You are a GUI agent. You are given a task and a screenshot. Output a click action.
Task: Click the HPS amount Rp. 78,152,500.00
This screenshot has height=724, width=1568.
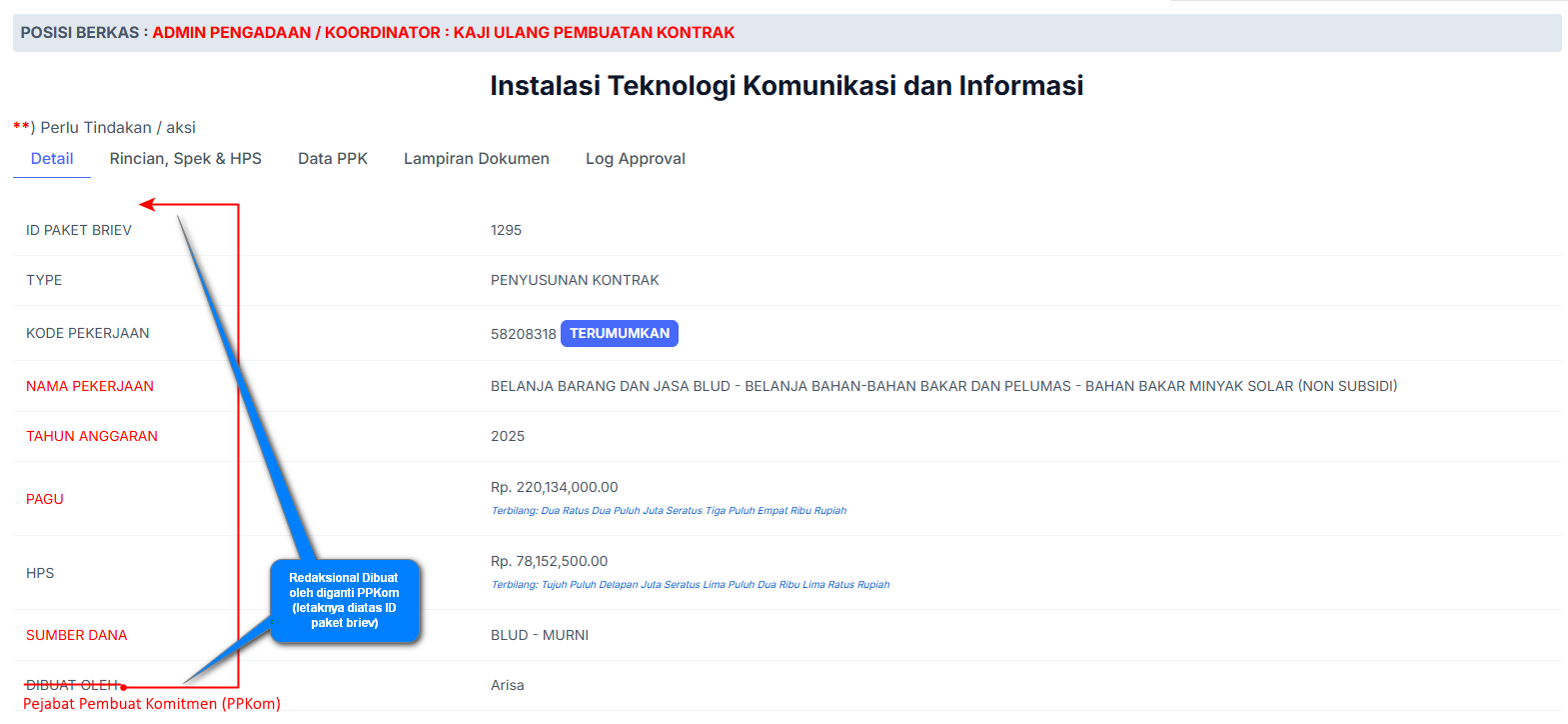(549, 561)
